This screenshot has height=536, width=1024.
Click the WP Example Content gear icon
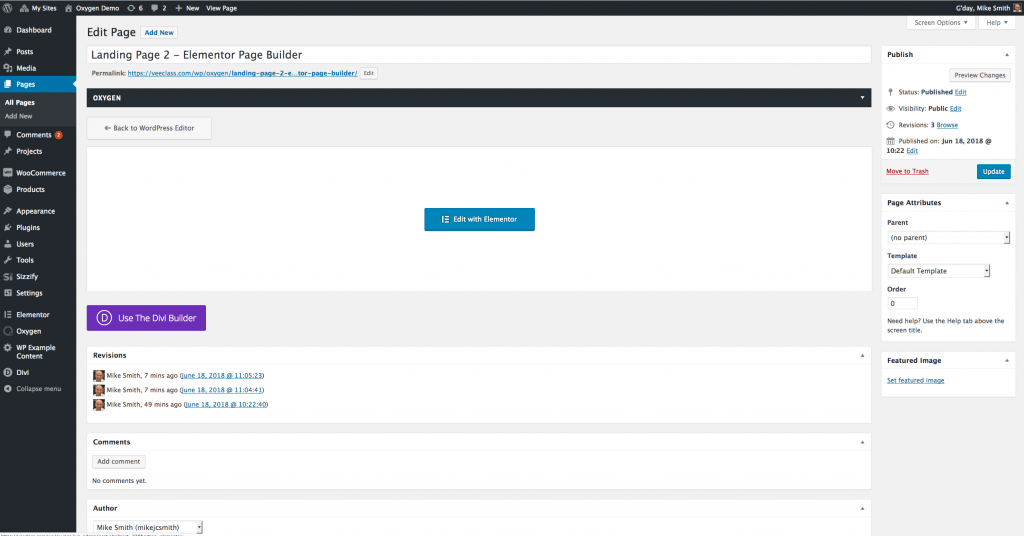(x=8, y=348)
